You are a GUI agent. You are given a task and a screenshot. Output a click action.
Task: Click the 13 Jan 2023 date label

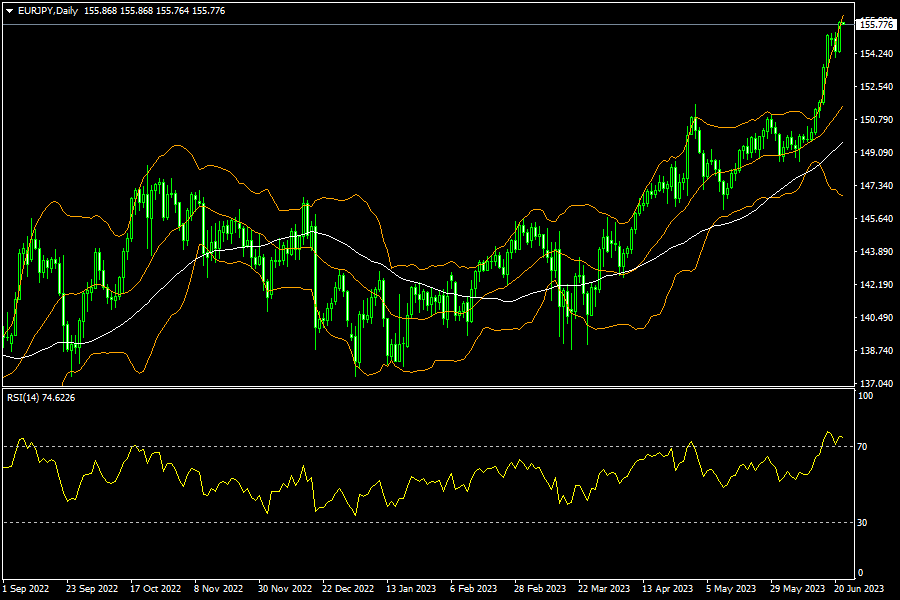[x=411, y=589]
